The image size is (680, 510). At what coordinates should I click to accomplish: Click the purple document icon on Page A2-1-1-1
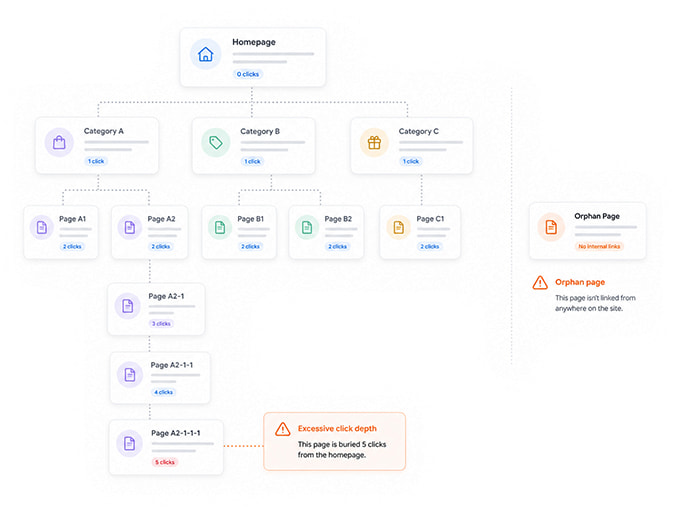[x=129, y=443]
